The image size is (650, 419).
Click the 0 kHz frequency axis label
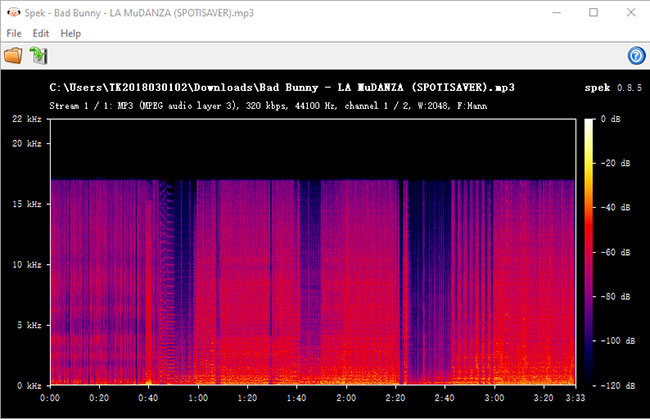point(29,386)
